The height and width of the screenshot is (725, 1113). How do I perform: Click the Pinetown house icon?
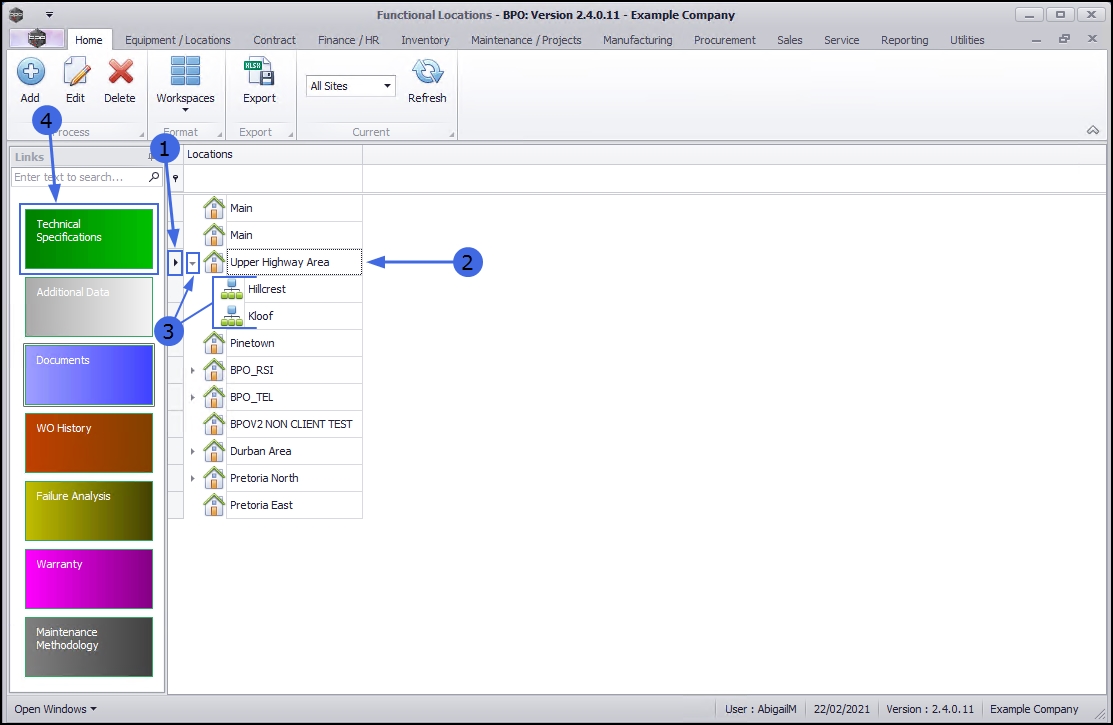214,343
